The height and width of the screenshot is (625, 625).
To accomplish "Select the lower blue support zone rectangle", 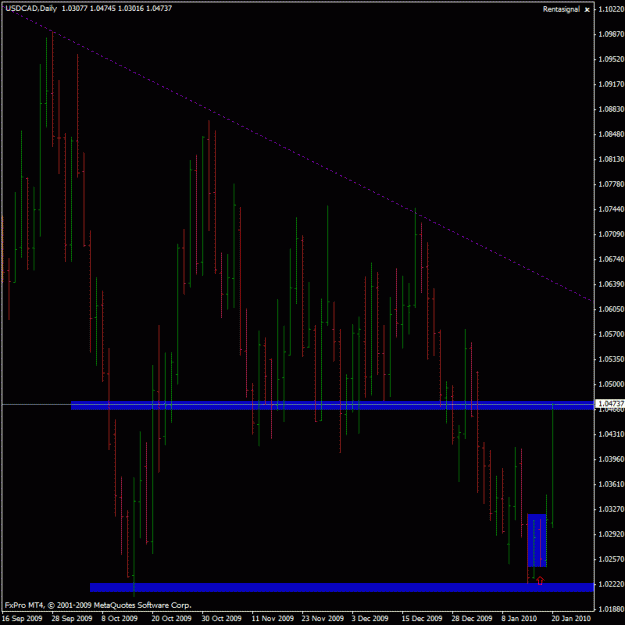I will click(x=342, y=587).
